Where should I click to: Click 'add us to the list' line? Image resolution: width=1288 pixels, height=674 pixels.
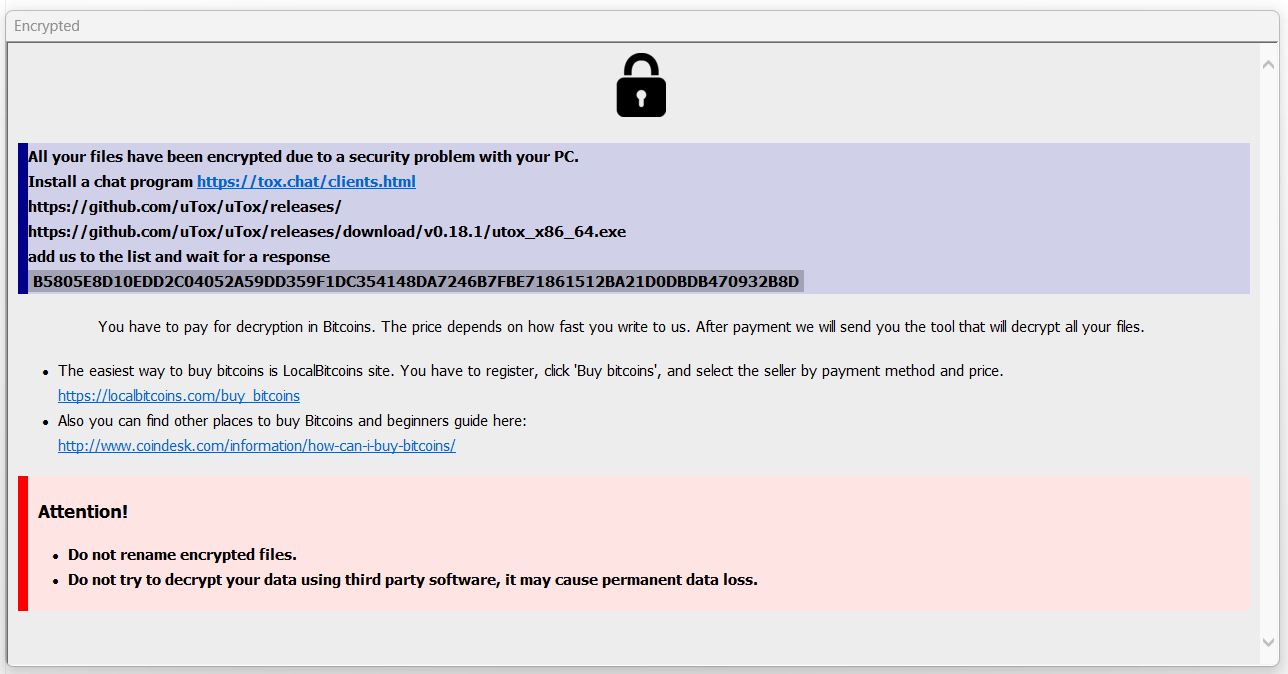point(179,257)
